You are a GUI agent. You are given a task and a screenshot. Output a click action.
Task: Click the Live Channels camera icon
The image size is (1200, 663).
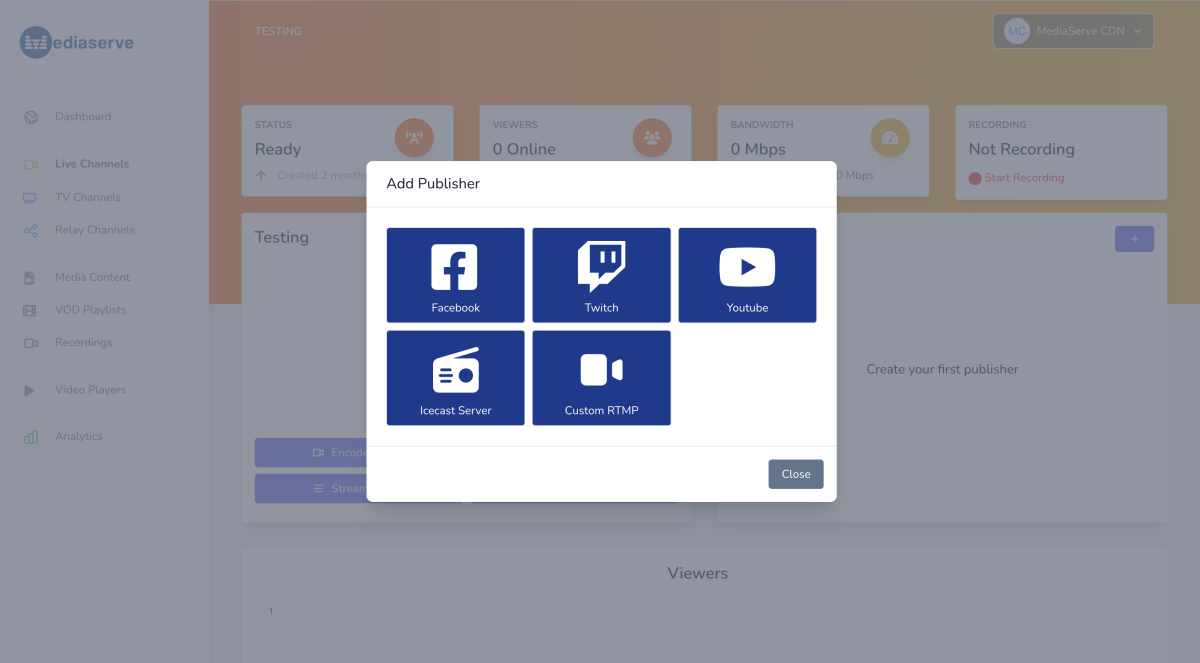31,164
